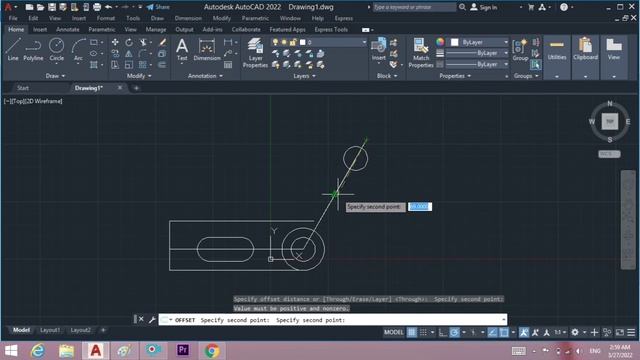
Task: Click the Insert block icon
Action: point(378,49)
